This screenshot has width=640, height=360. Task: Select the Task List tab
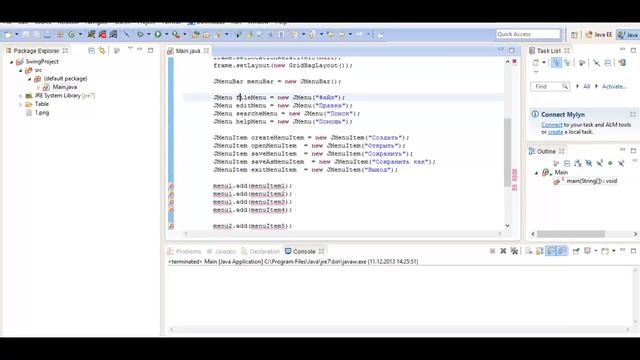pyautogui.click(x=549, y=51)
